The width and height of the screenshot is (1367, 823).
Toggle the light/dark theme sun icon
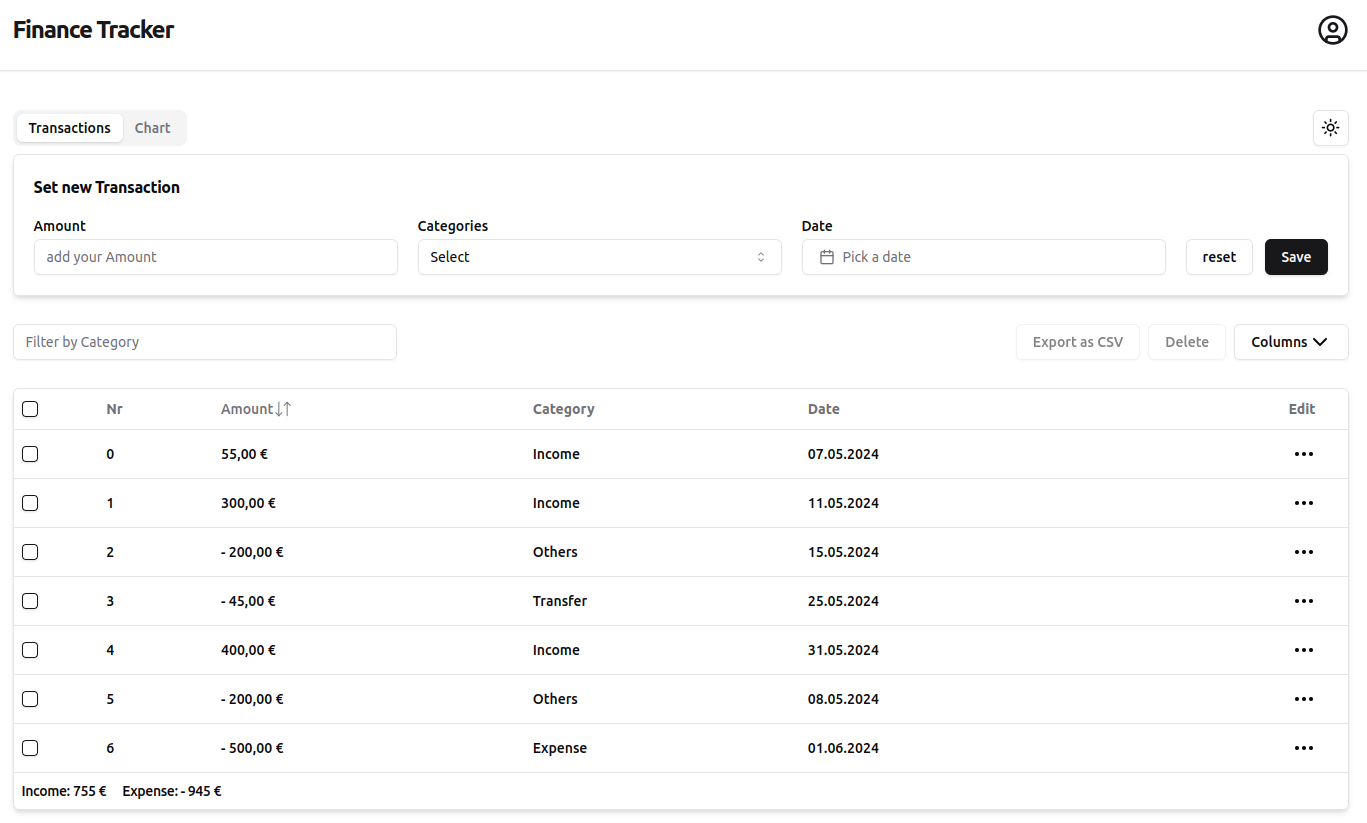(x=1330, y=128)
